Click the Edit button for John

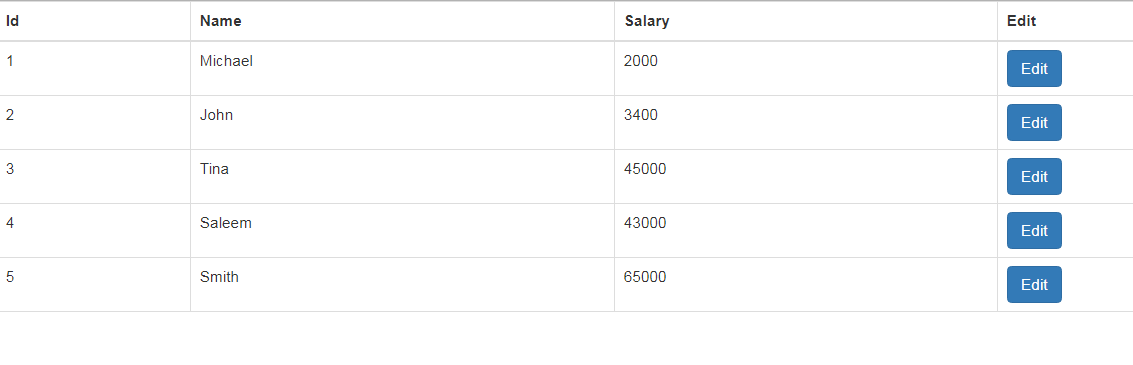[1034, 123]
